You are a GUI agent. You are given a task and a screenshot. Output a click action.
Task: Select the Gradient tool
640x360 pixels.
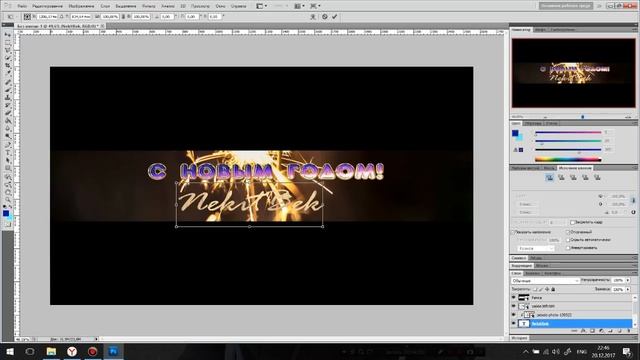(7, 121)
